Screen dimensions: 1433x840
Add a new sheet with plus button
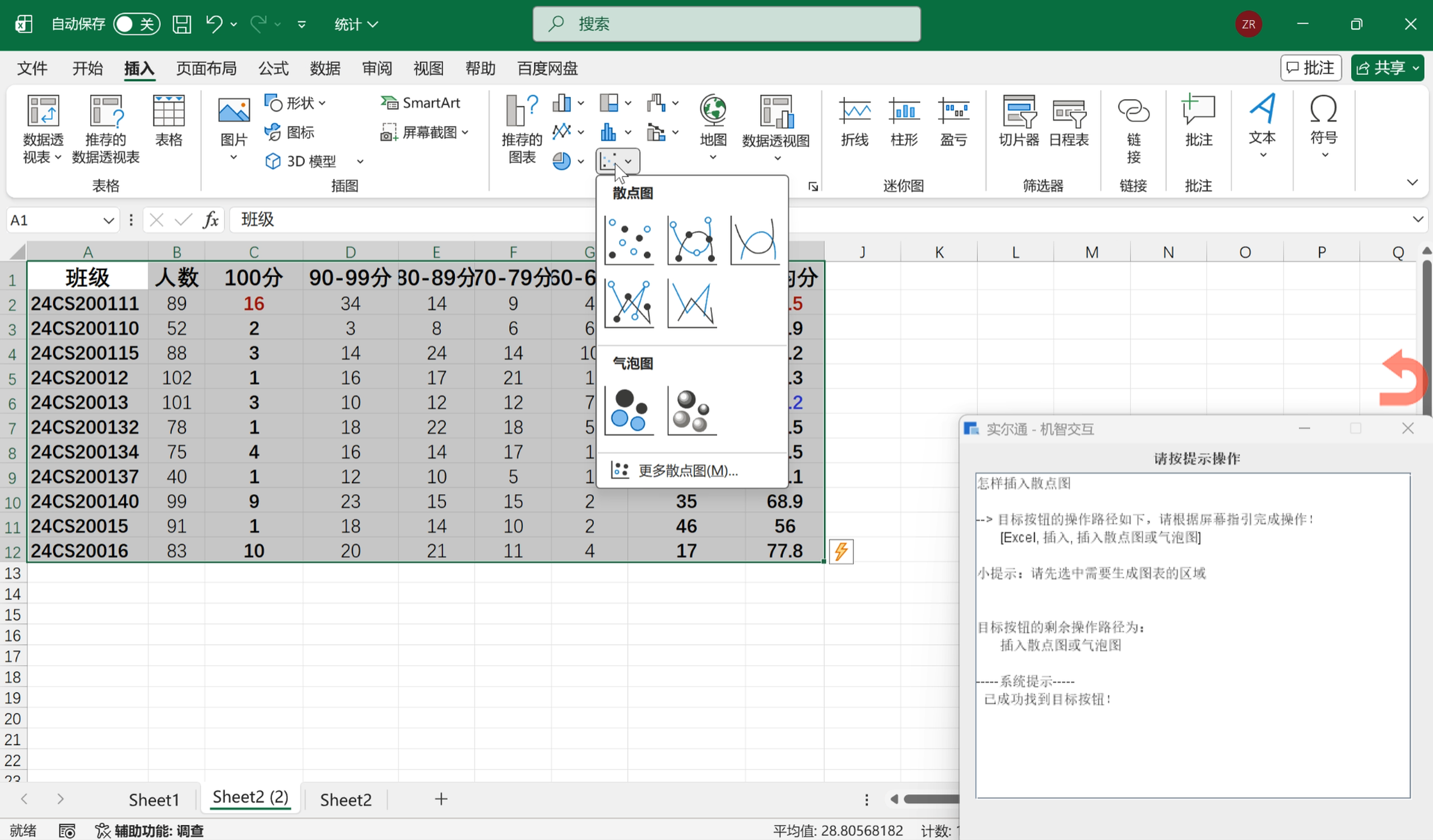point(441,799)
